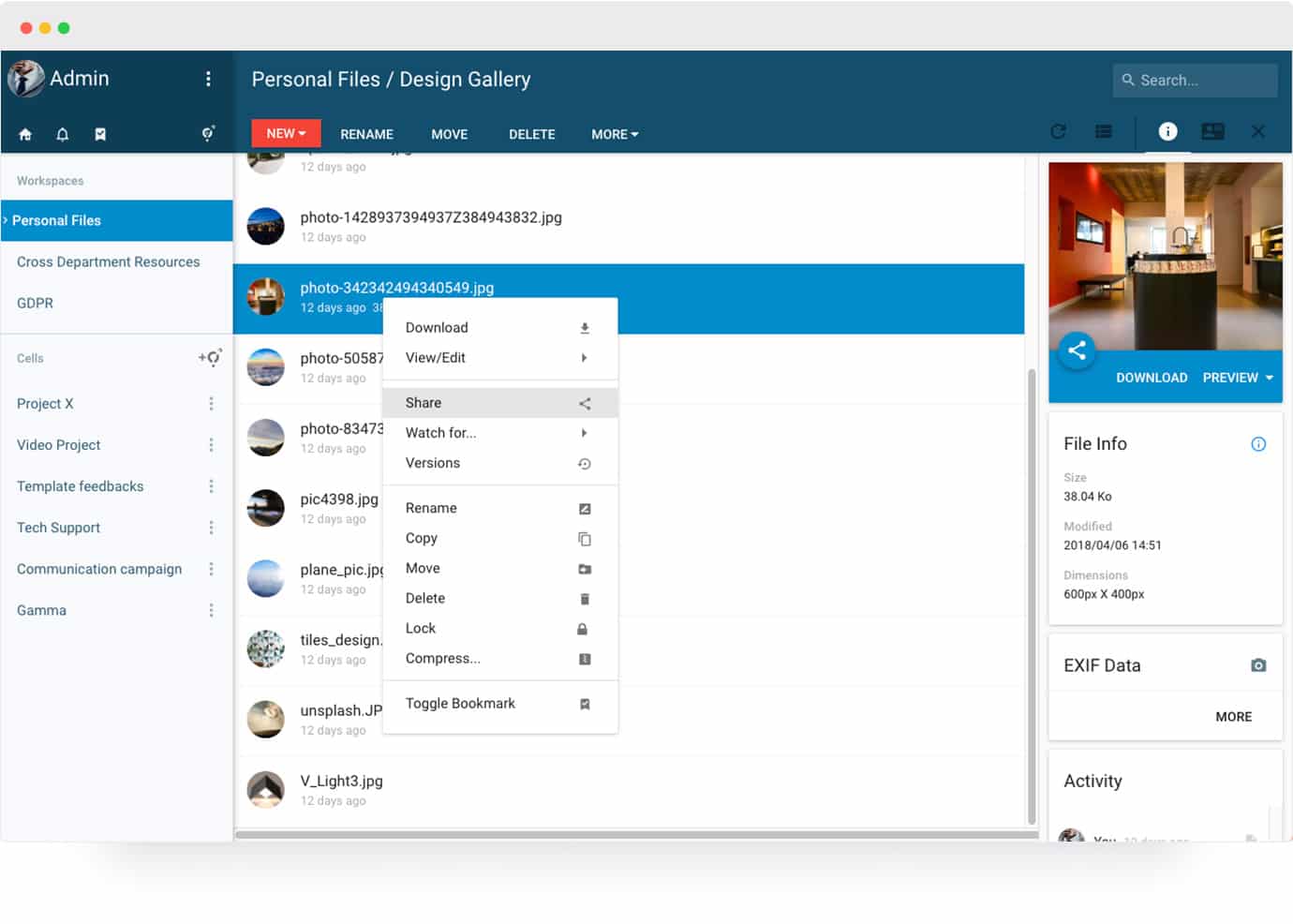The height and width of the screenshot is (924, 1293).
Task: Click the DOWNLOAD button under preview
Action: (1152, 378)
